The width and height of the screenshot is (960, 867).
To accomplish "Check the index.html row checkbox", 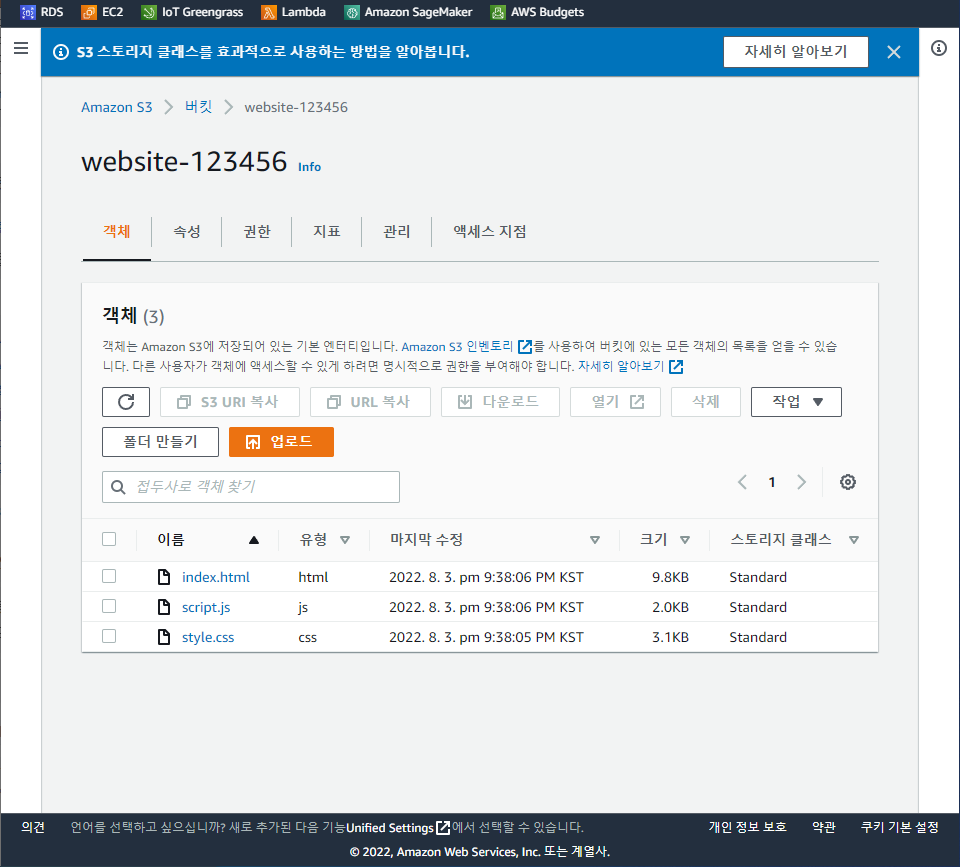I will tap(109, 576).
